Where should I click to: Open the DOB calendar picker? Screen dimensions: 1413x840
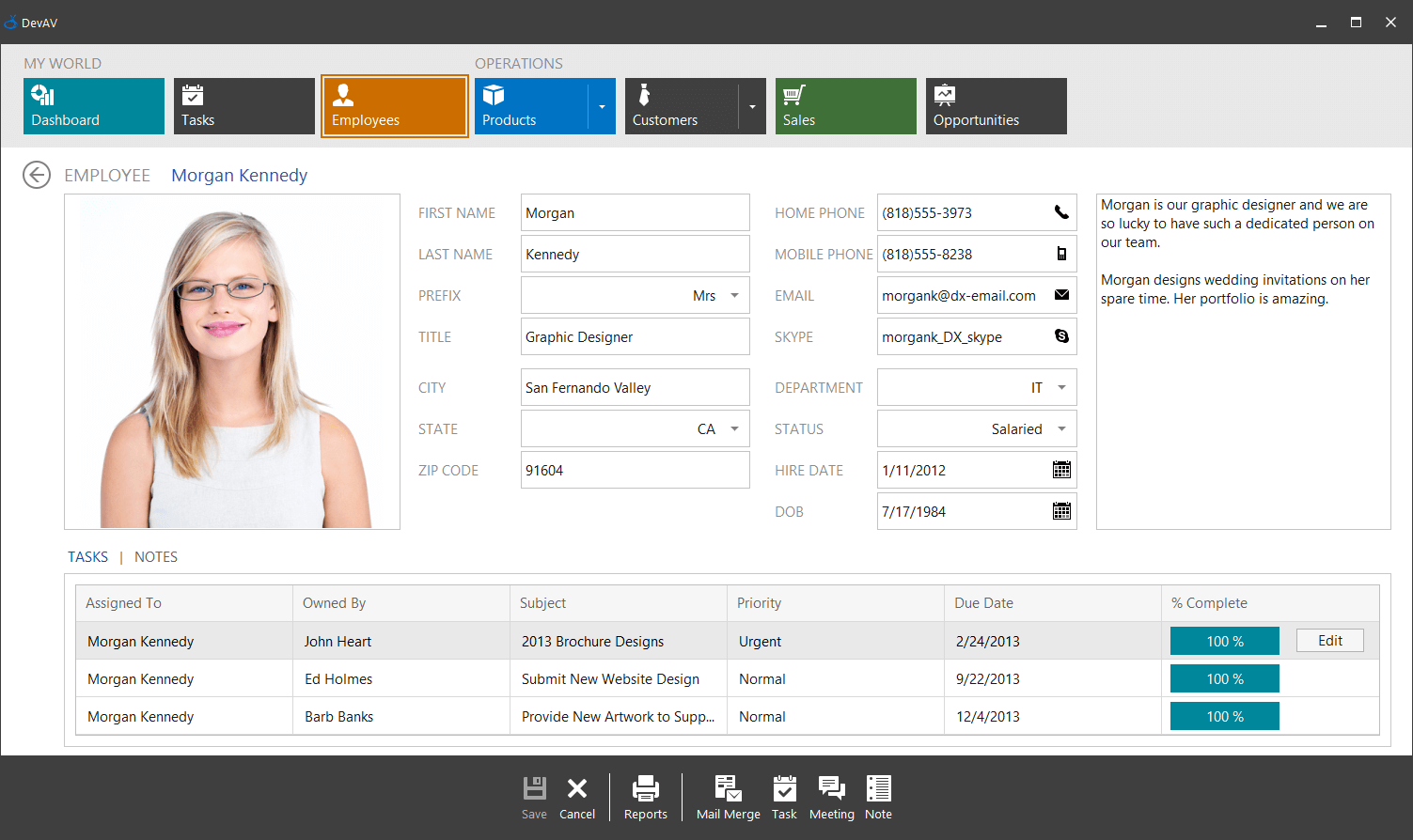[1061, 511]
